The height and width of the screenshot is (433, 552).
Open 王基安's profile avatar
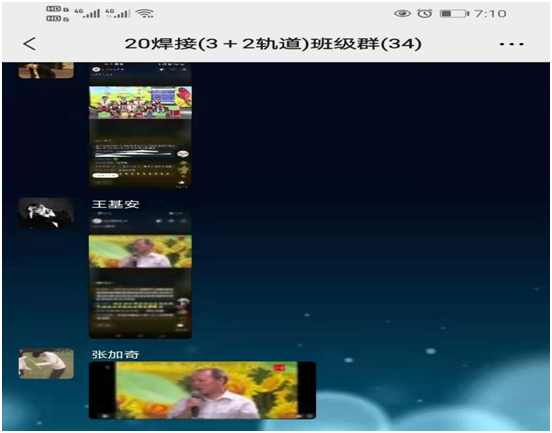click(46, 213)
